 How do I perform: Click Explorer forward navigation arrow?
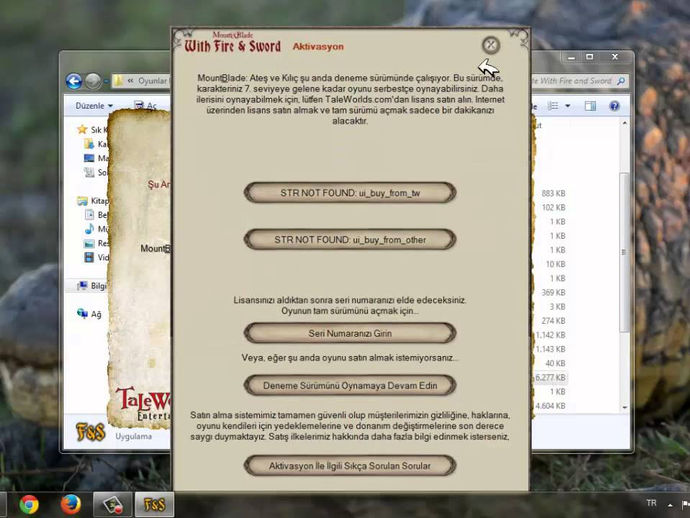[93, 81]
